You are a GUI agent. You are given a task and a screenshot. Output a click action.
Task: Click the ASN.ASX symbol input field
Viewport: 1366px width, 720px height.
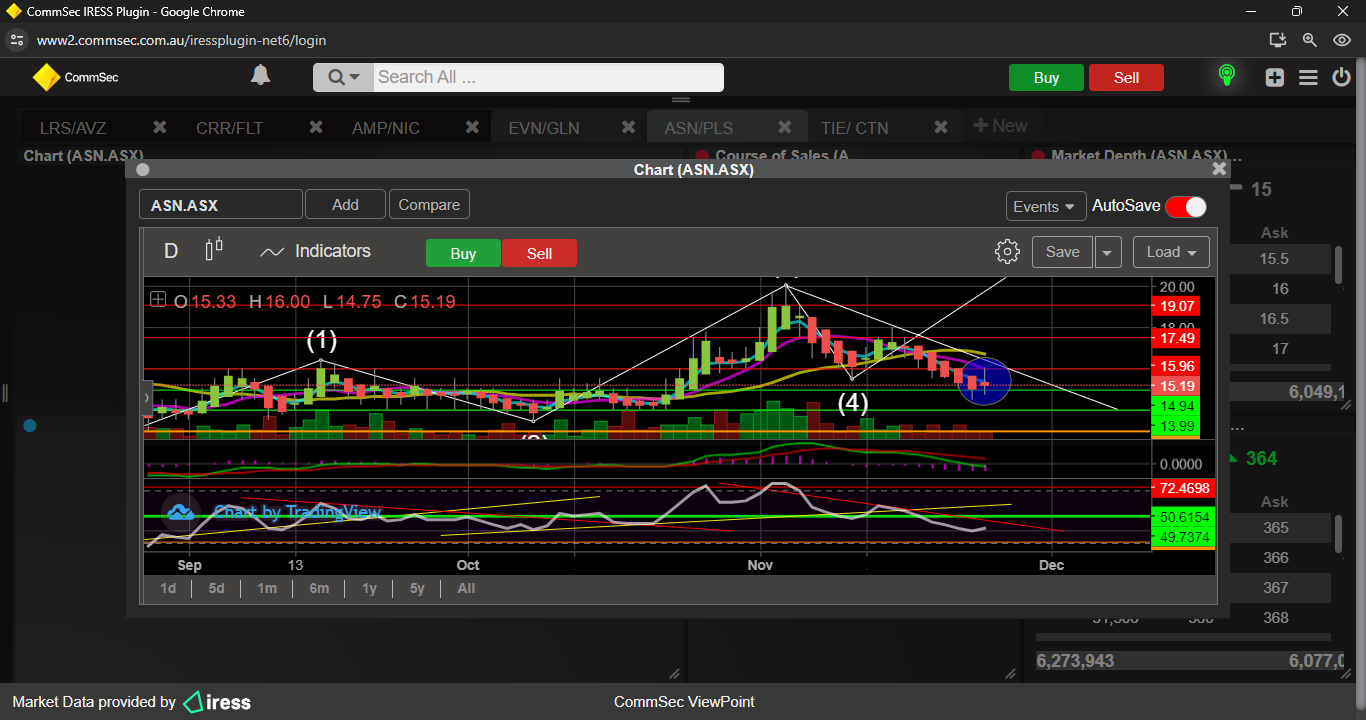220,205
